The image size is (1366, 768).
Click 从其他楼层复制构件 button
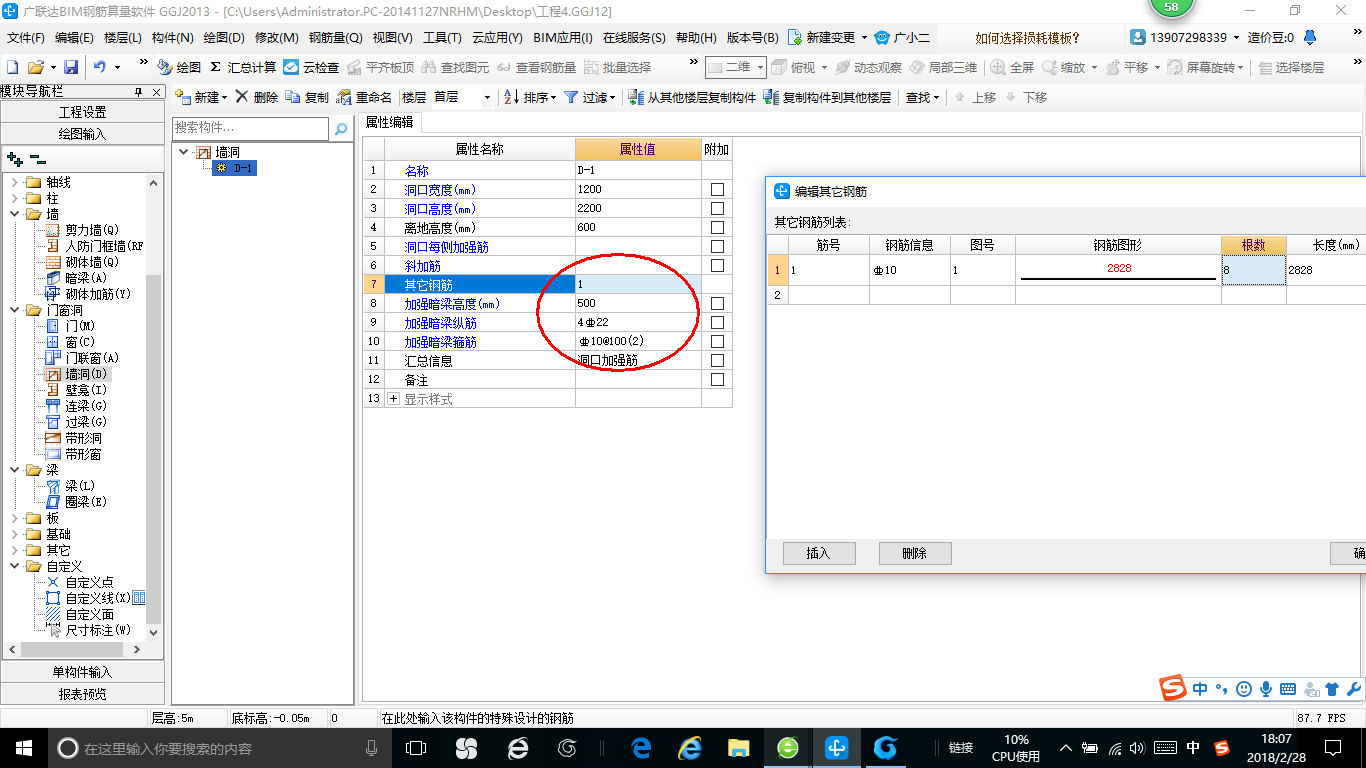[x=692, y=97]
